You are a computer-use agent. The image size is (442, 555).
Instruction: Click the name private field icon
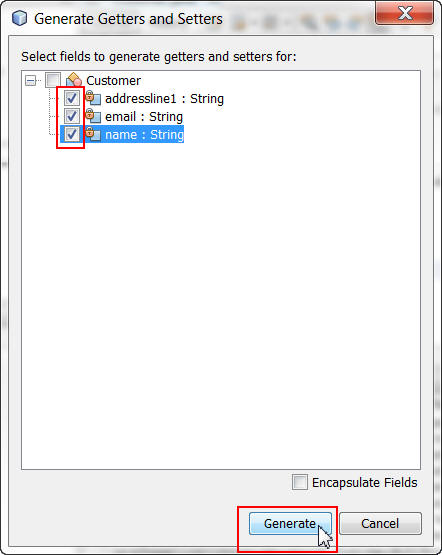93,134
